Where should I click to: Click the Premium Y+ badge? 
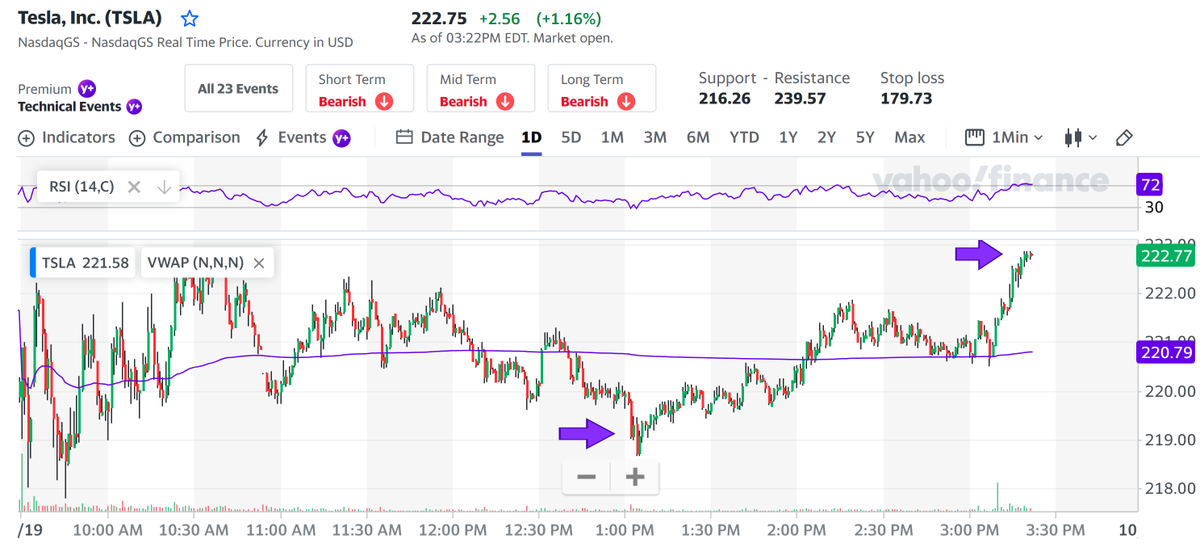pos(87,89)
